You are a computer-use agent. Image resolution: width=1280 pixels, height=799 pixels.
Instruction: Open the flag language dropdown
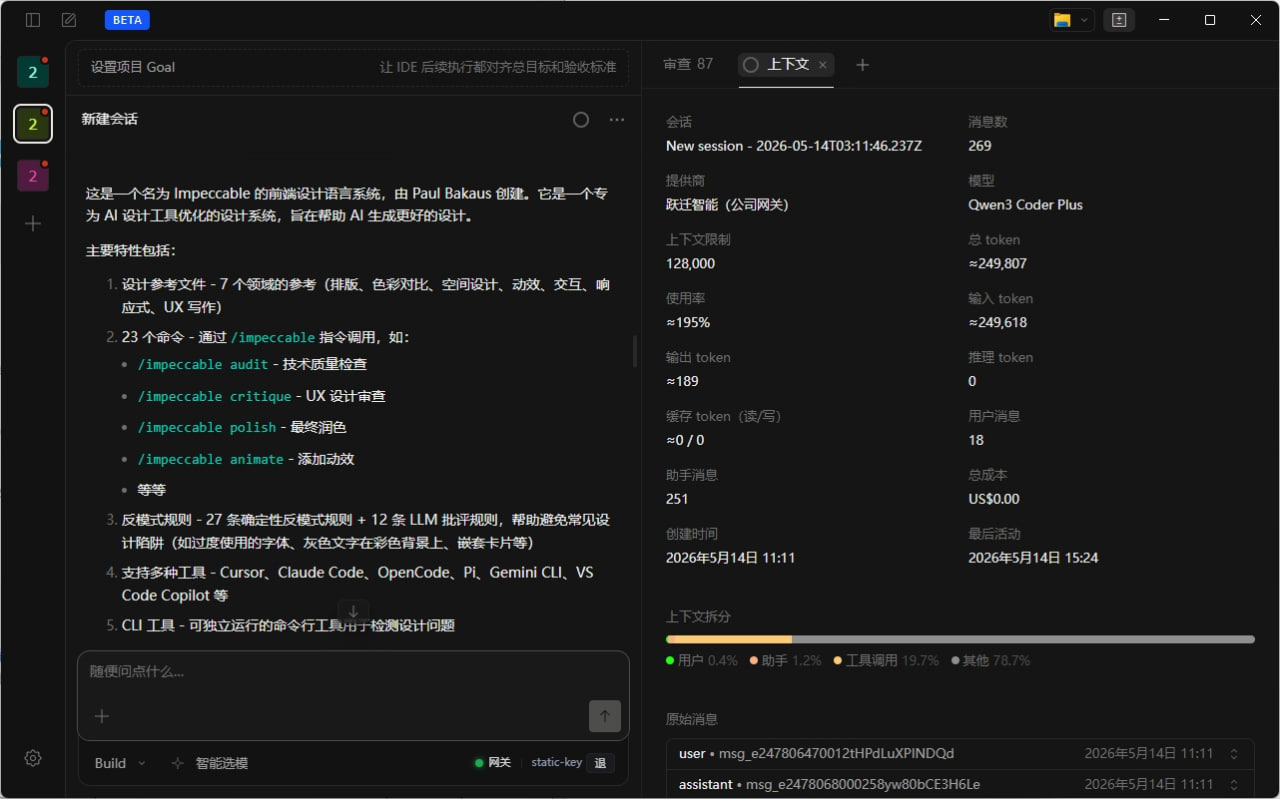coord(1072,20)
